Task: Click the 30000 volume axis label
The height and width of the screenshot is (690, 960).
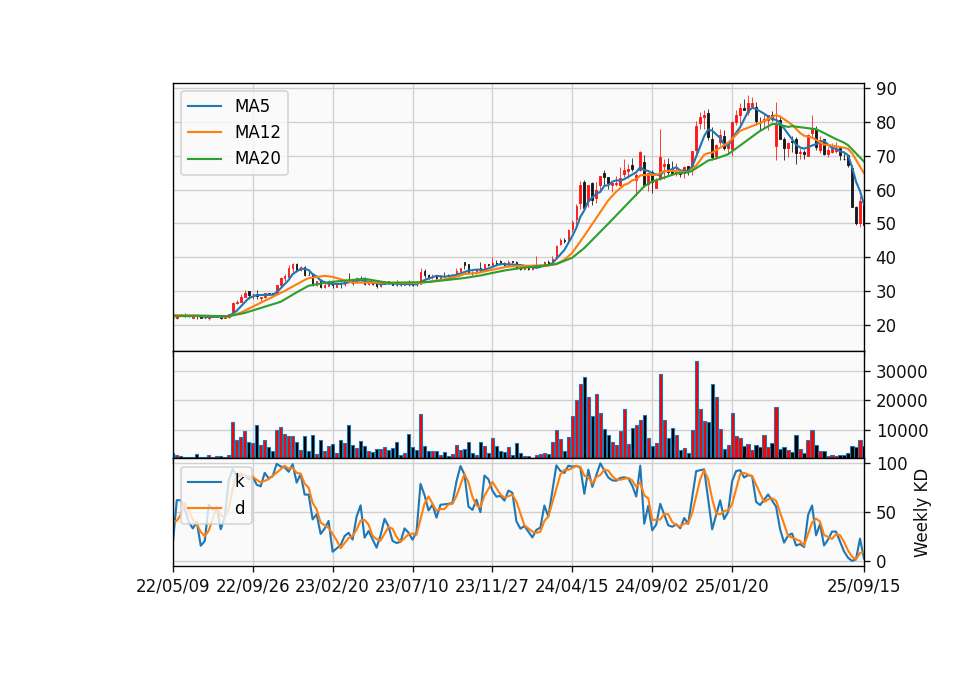Action: 901,372
